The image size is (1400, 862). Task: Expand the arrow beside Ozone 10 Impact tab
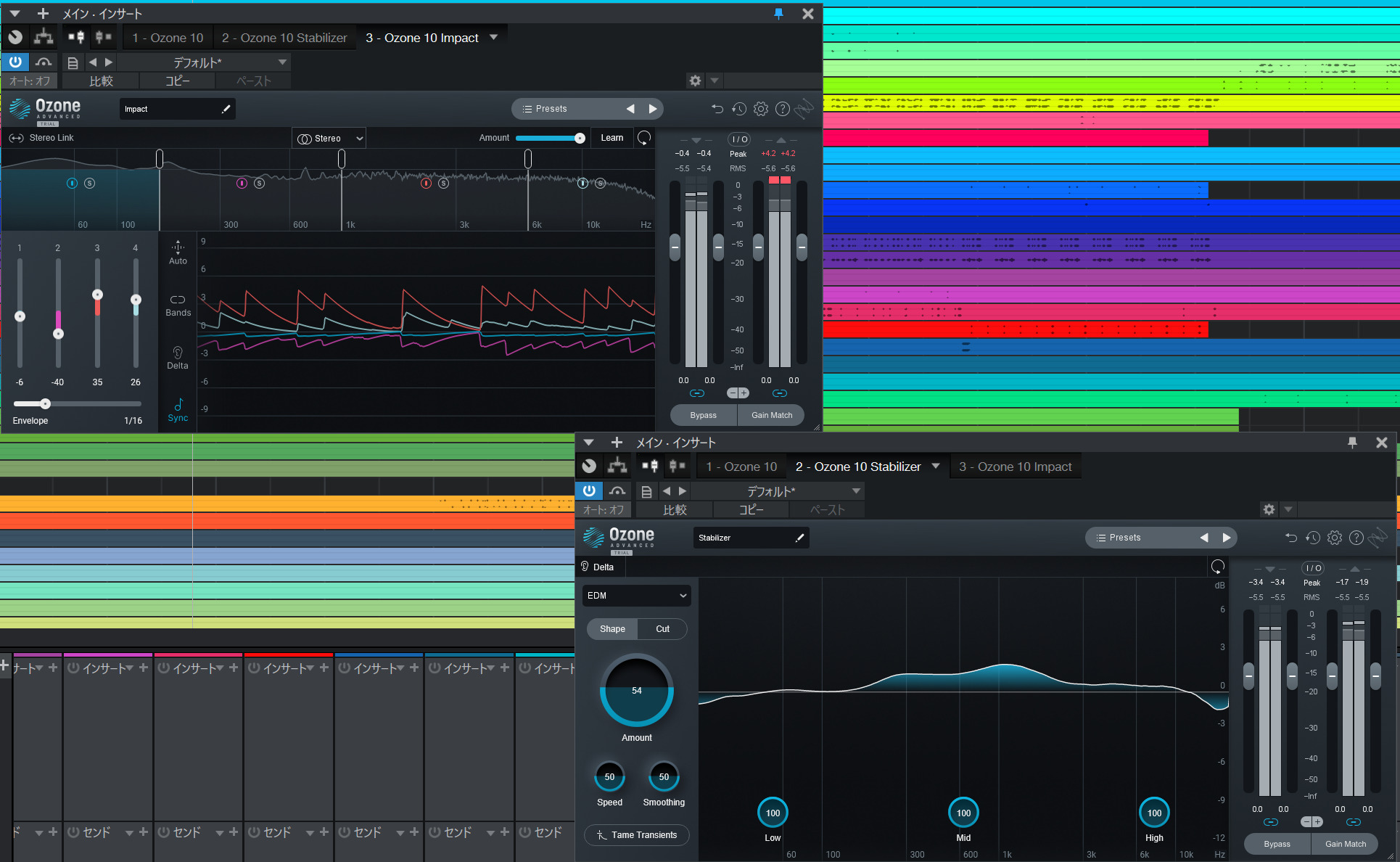pyautogui.click(x=494, y=37)
